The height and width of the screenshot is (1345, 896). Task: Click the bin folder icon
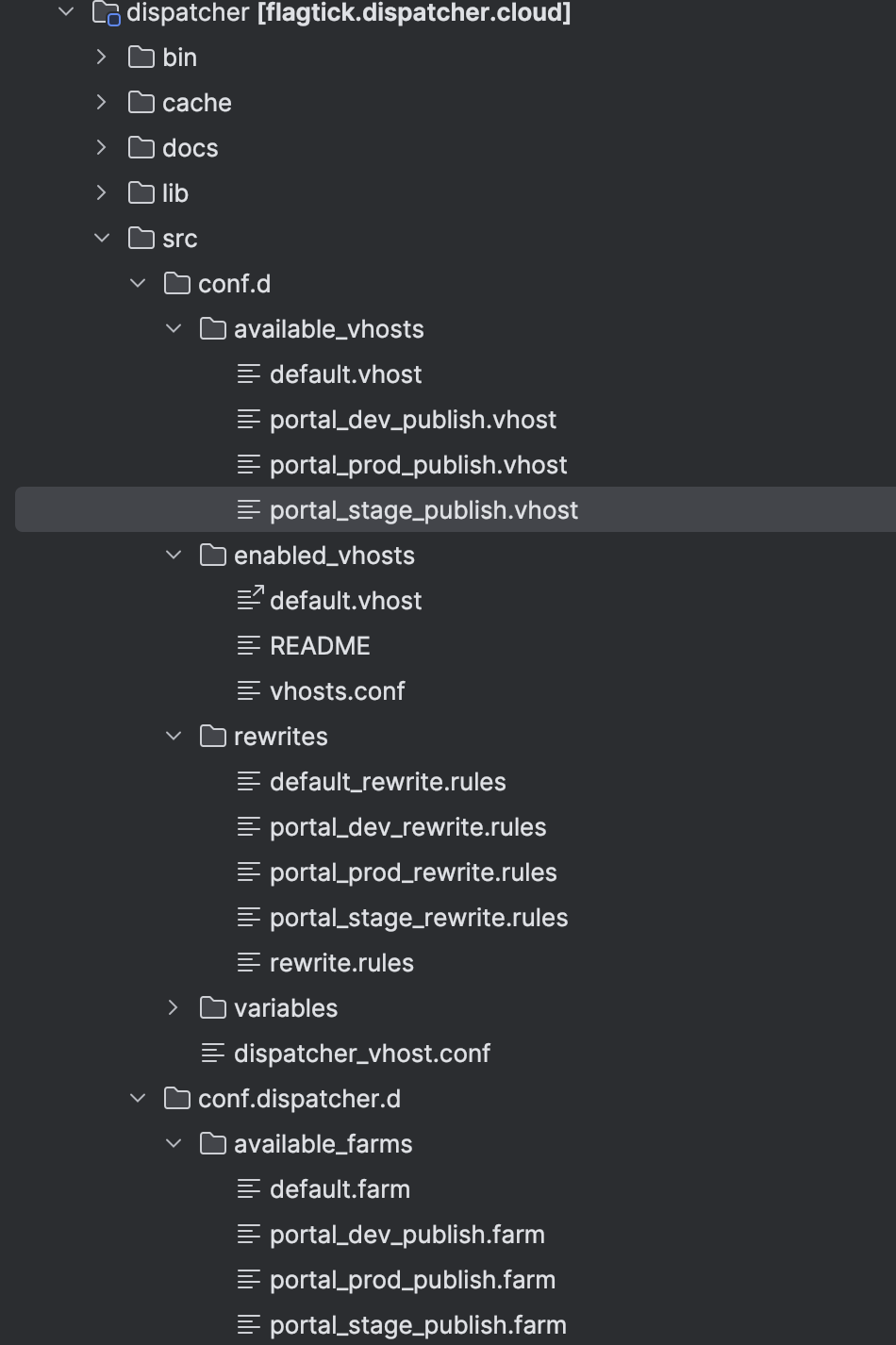pyautogui.click(x=141, y=58)
